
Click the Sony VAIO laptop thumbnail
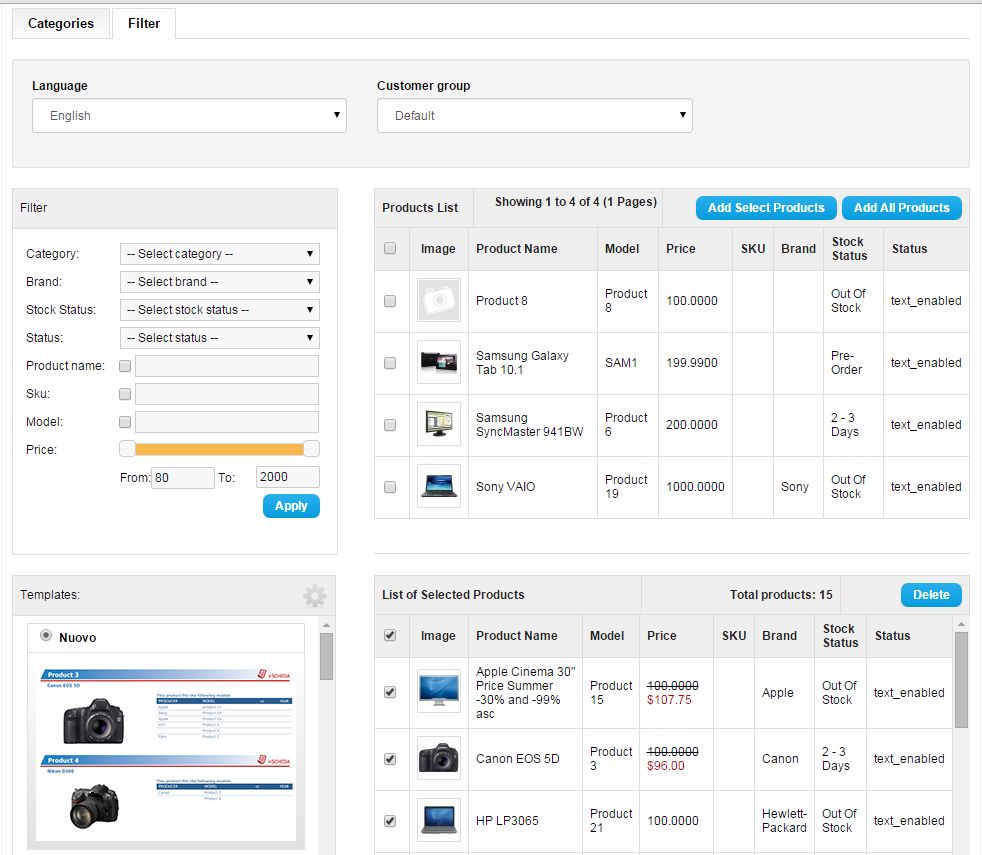(439, 486)
